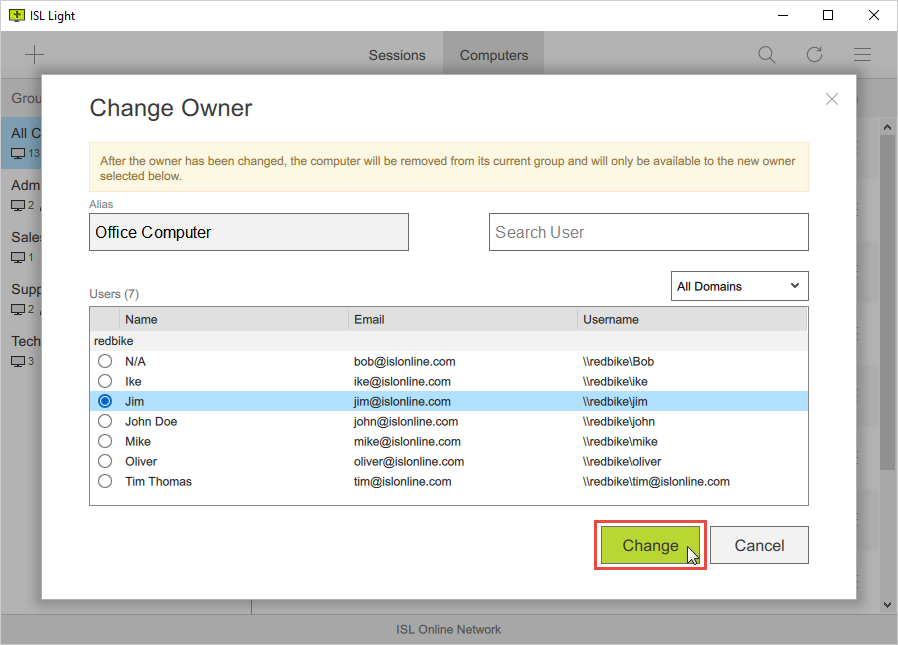The image size is (898, 645).
Task: Click the Alias field showing Office Computer
Action: point(248,232)
